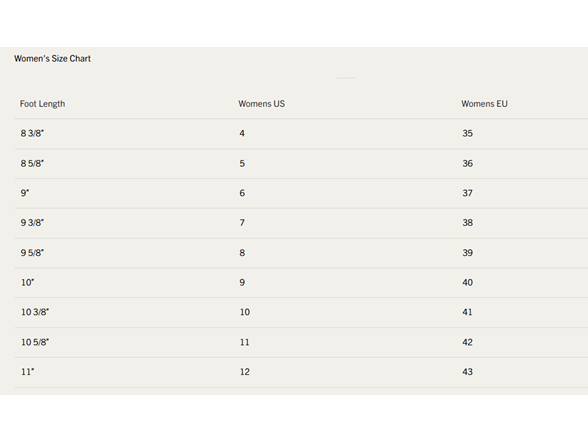Select Womens EU size 41
Viewport: 588px width, 441px height.
click(467, 312)
